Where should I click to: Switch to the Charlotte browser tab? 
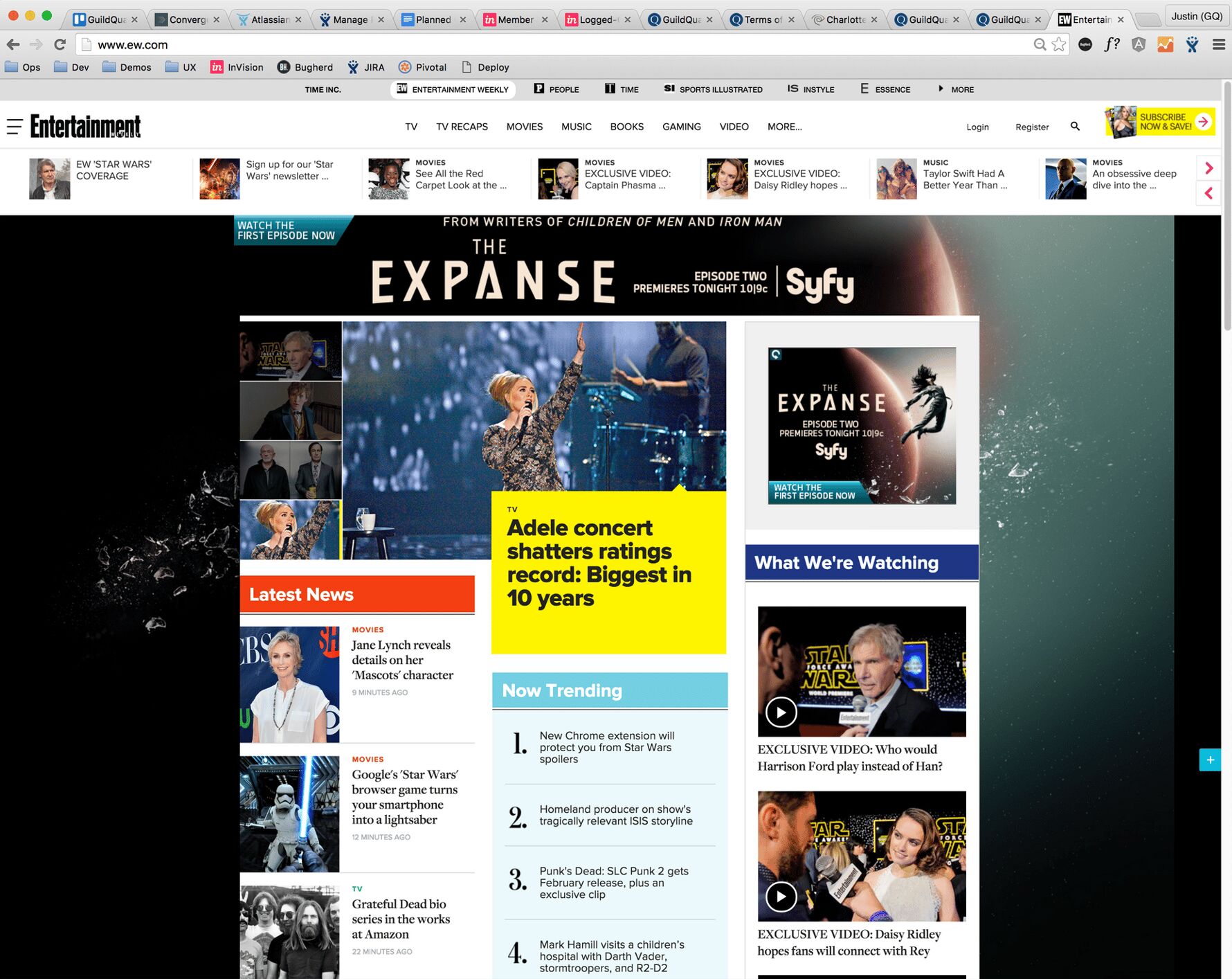point(844,19)
